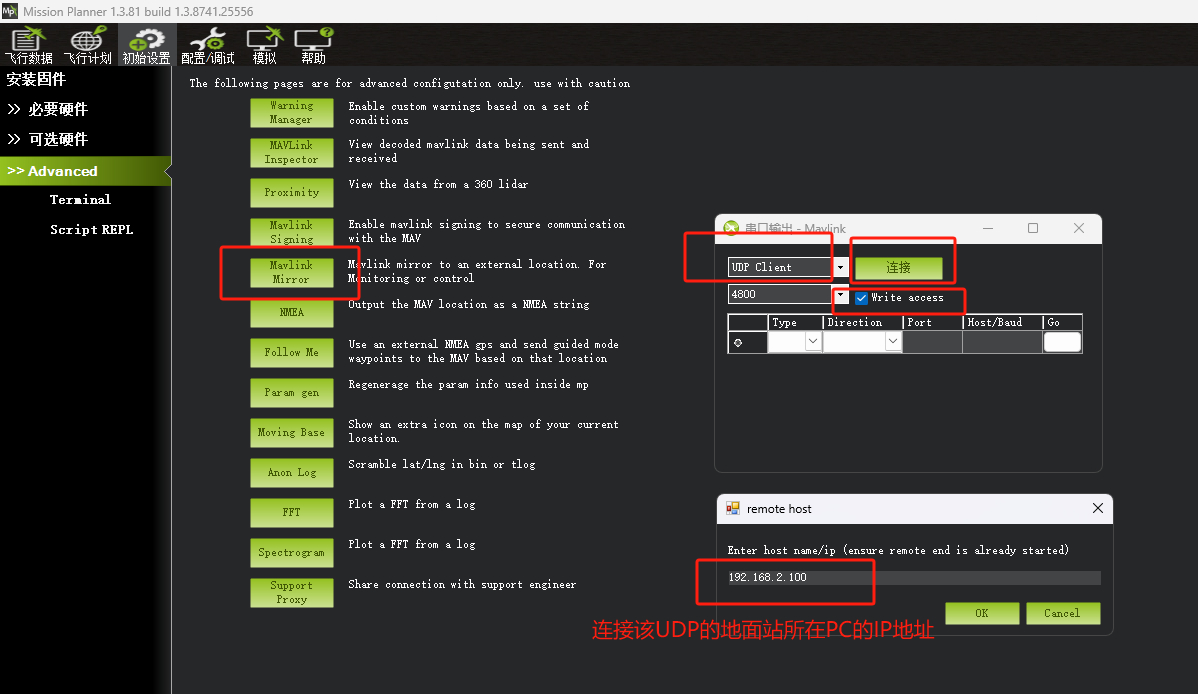Click the 连接 connect button

click(x=900, y=267)
